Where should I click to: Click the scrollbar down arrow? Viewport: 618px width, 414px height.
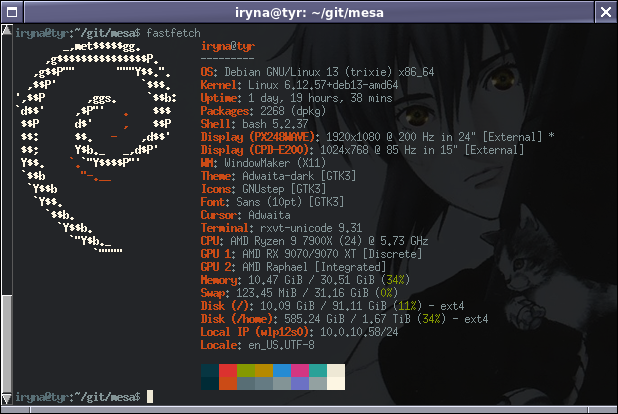(7, 398)
